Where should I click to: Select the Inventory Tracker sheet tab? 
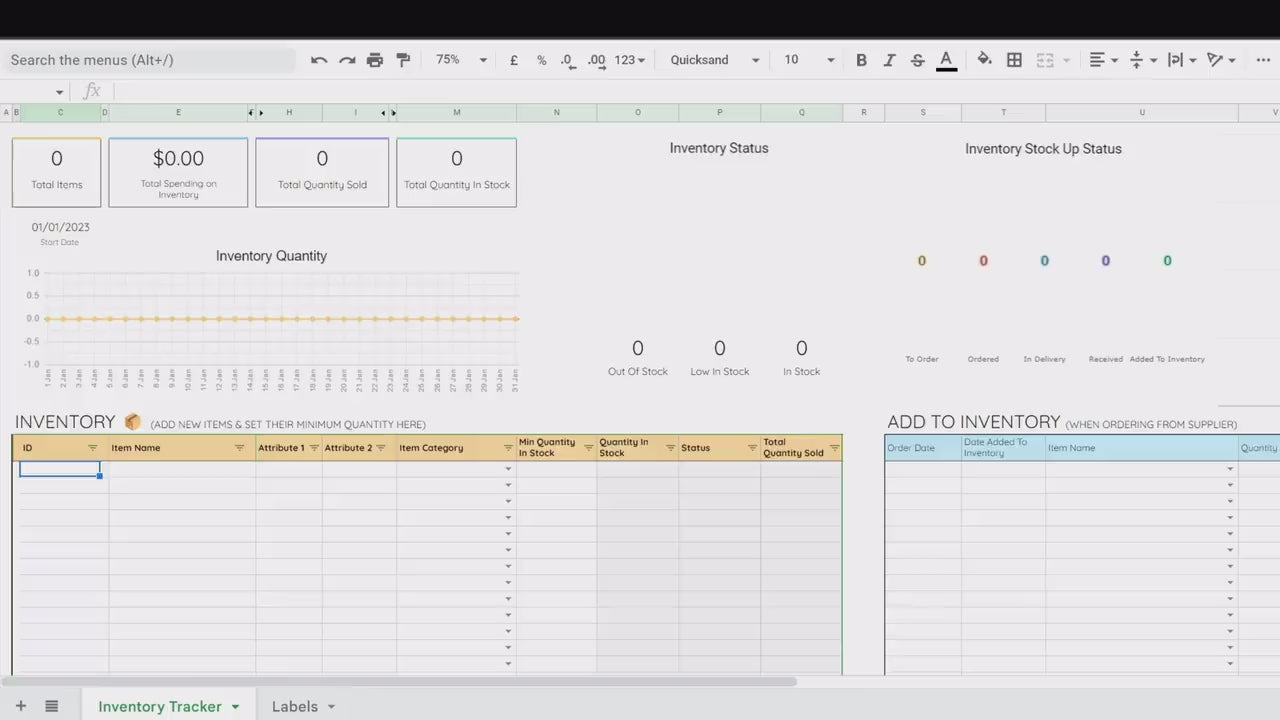(x=160, y=706)
